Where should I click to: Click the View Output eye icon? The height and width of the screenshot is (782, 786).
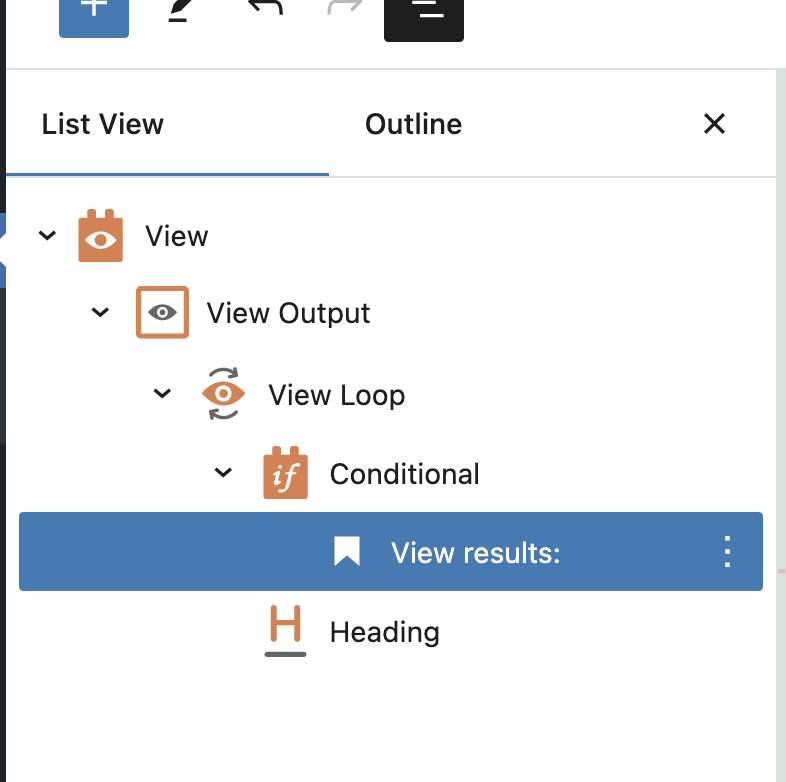pyautogui.click(x=162, y=312)
